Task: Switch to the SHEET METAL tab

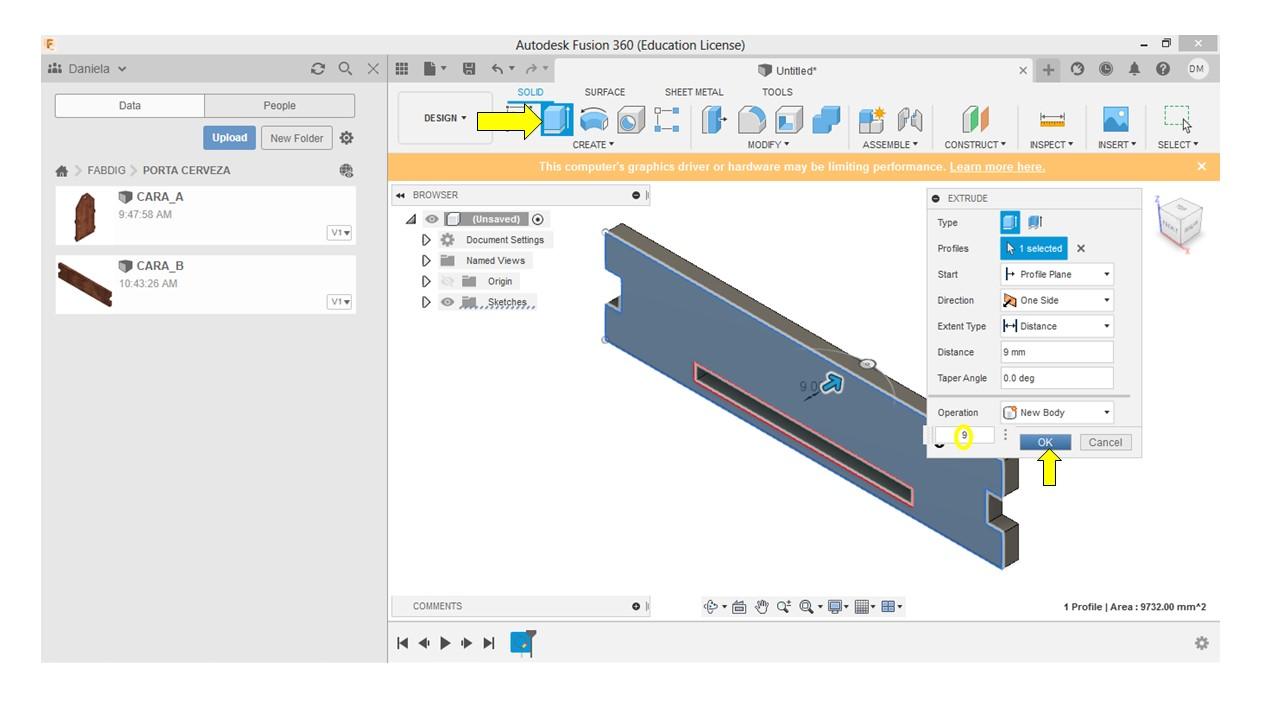Action: [694, 92]
